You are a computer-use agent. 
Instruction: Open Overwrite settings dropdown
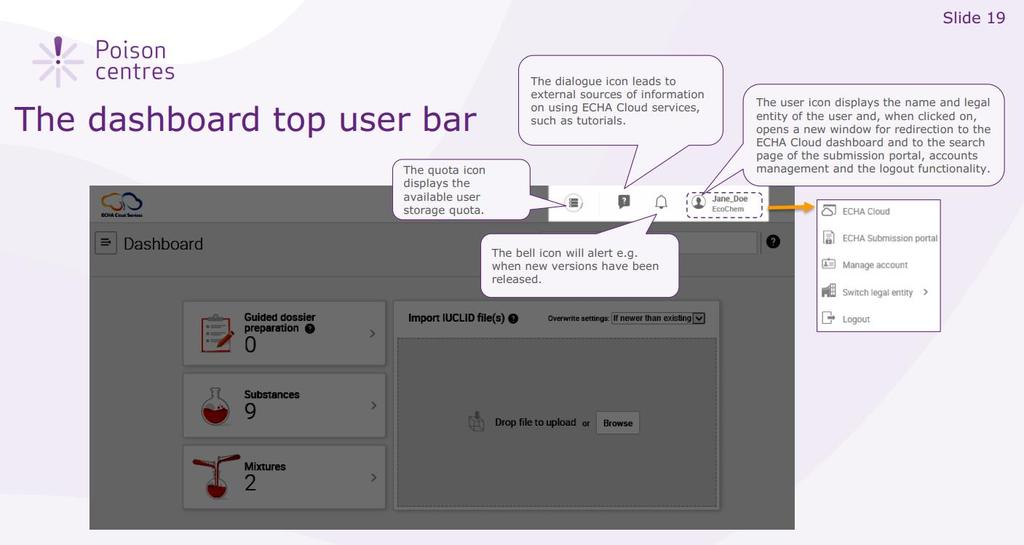pyautogui.click(x=658, y=319)
